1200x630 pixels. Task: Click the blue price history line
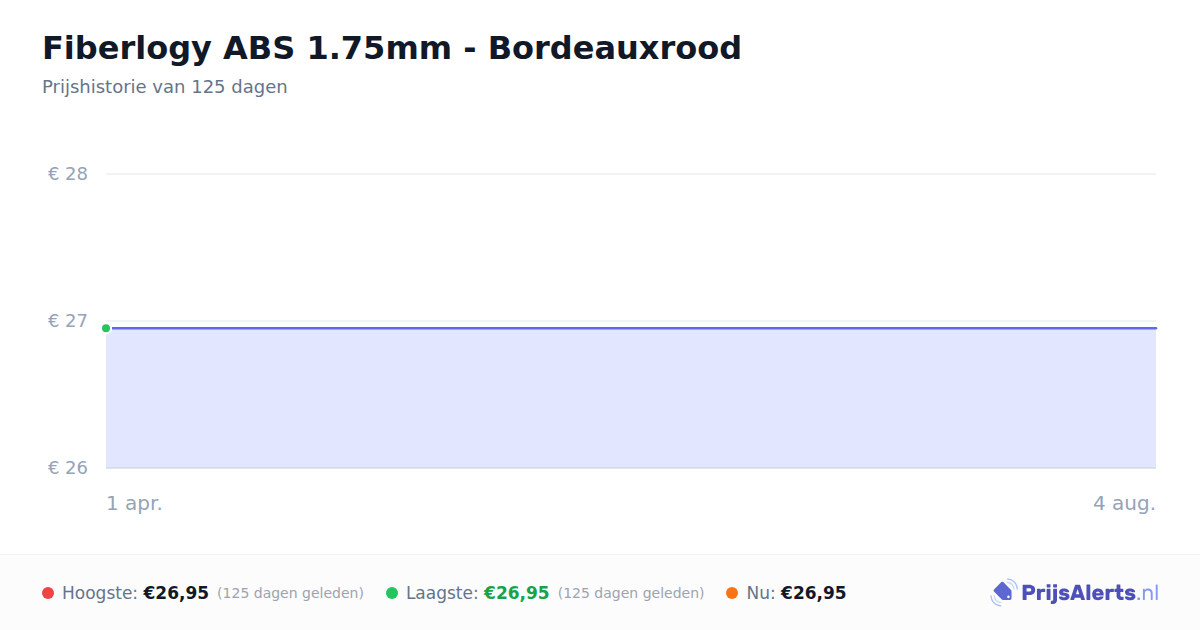coord(631,328)
